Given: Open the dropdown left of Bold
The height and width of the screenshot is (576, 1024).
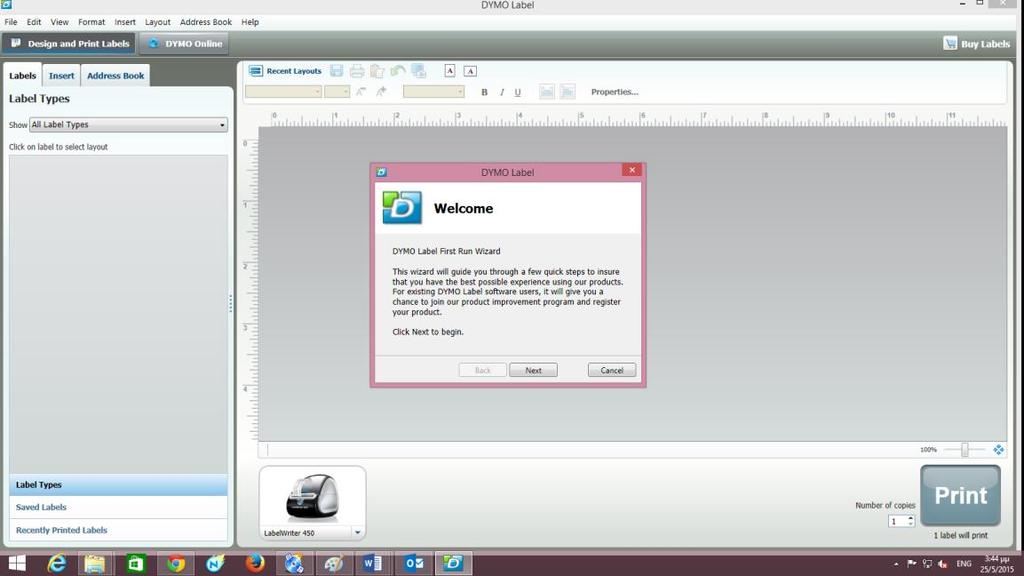Looking at the screenshot, I should [x=434, y=92].
